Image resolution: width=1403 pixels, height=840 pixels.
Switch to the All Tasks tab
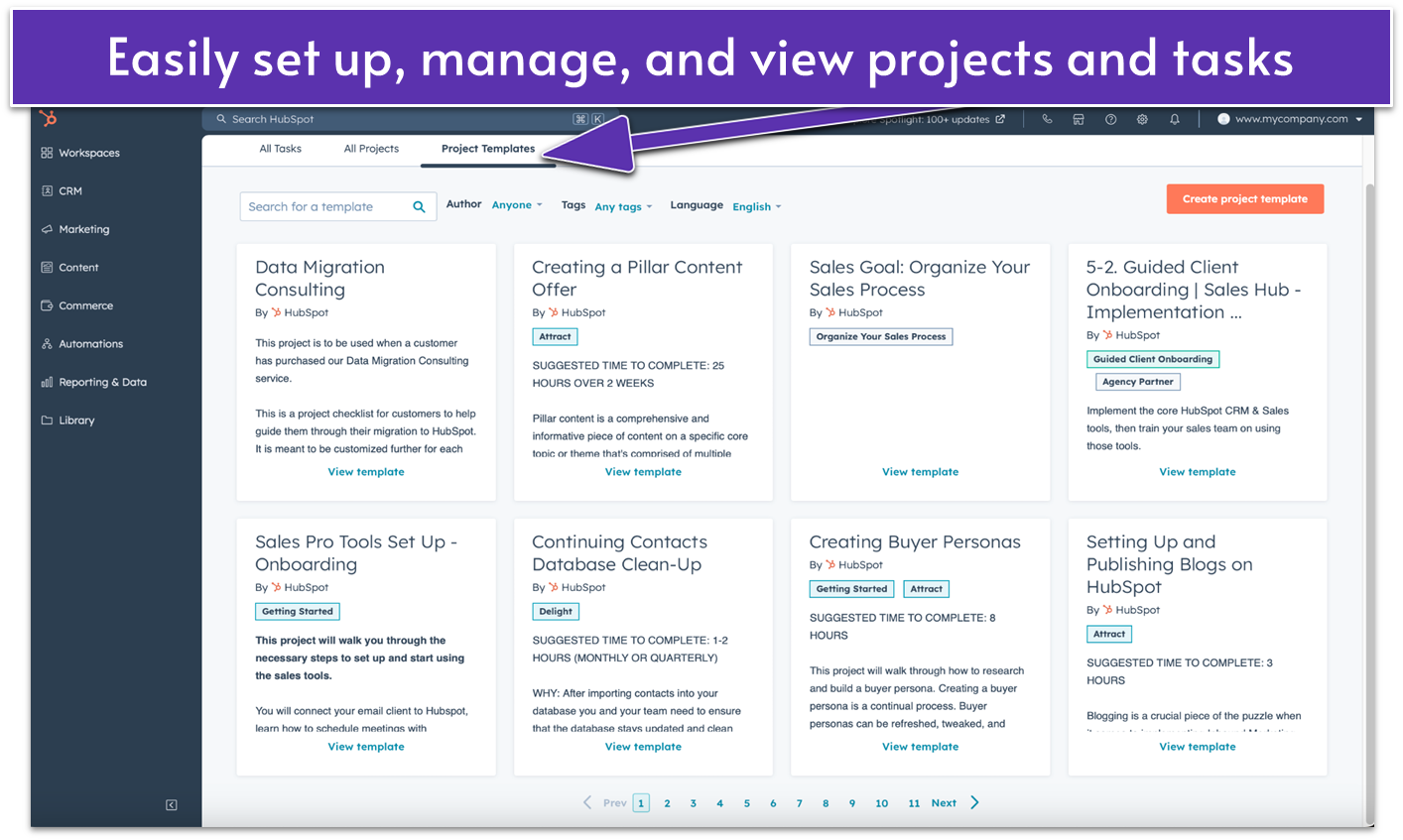281,149
